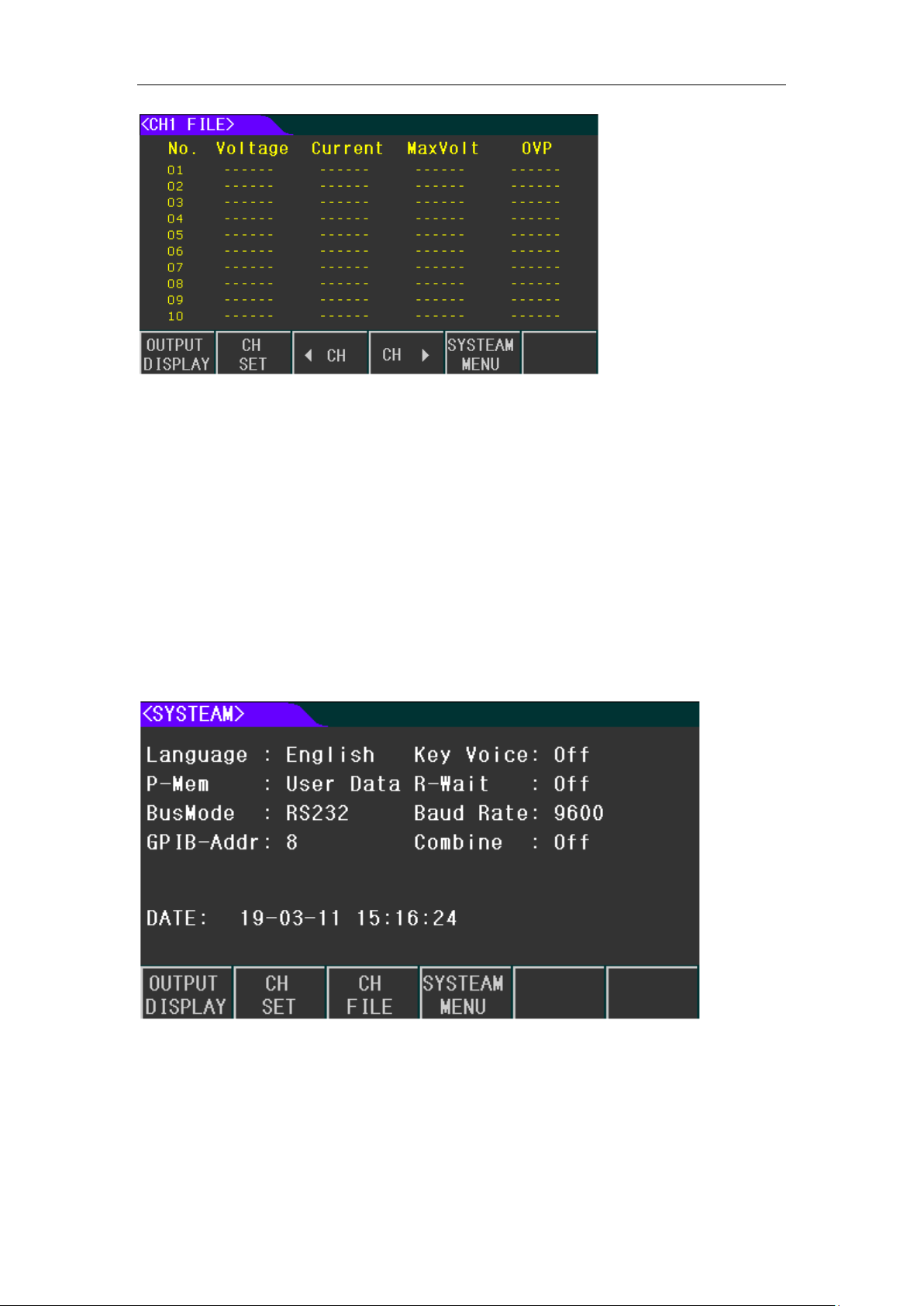Screen dimensions: 924x1306
Task: Select SYSTEAM MENU softkey in SYSTEAM screen
Action: click(466, 994)
